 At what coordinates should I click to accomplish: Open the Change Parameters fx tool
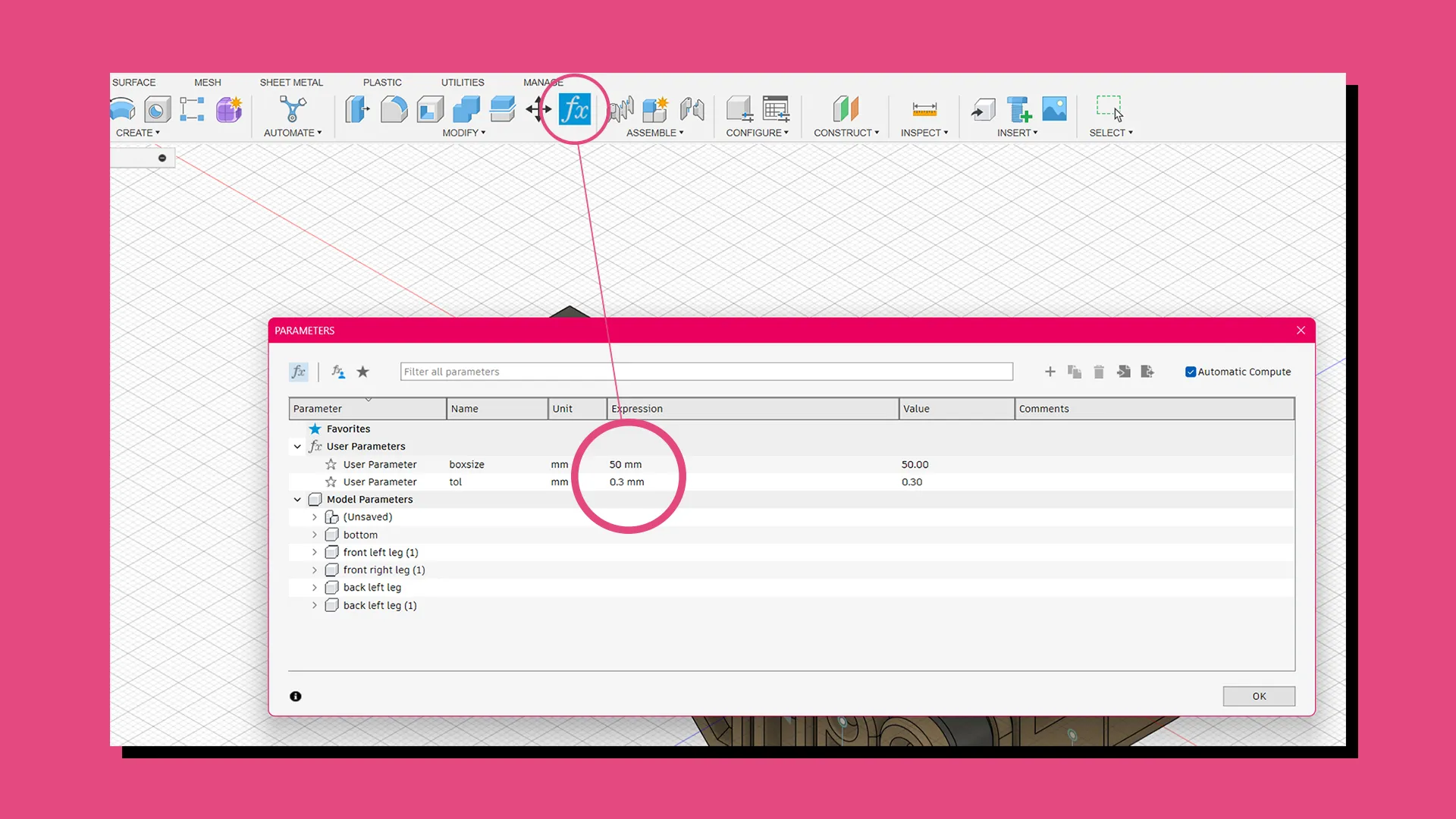574,109
